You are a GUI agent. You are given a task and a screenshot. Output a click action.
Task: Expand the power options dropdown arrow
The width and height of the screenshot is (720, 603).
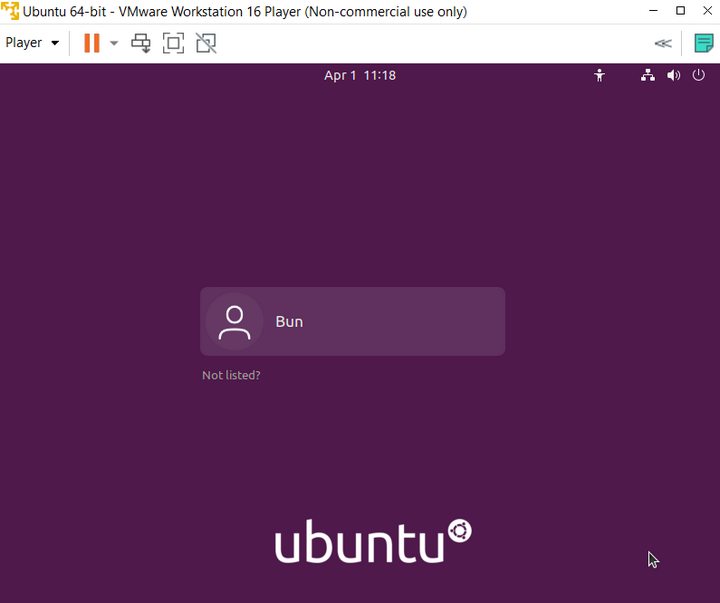point(114,43)
